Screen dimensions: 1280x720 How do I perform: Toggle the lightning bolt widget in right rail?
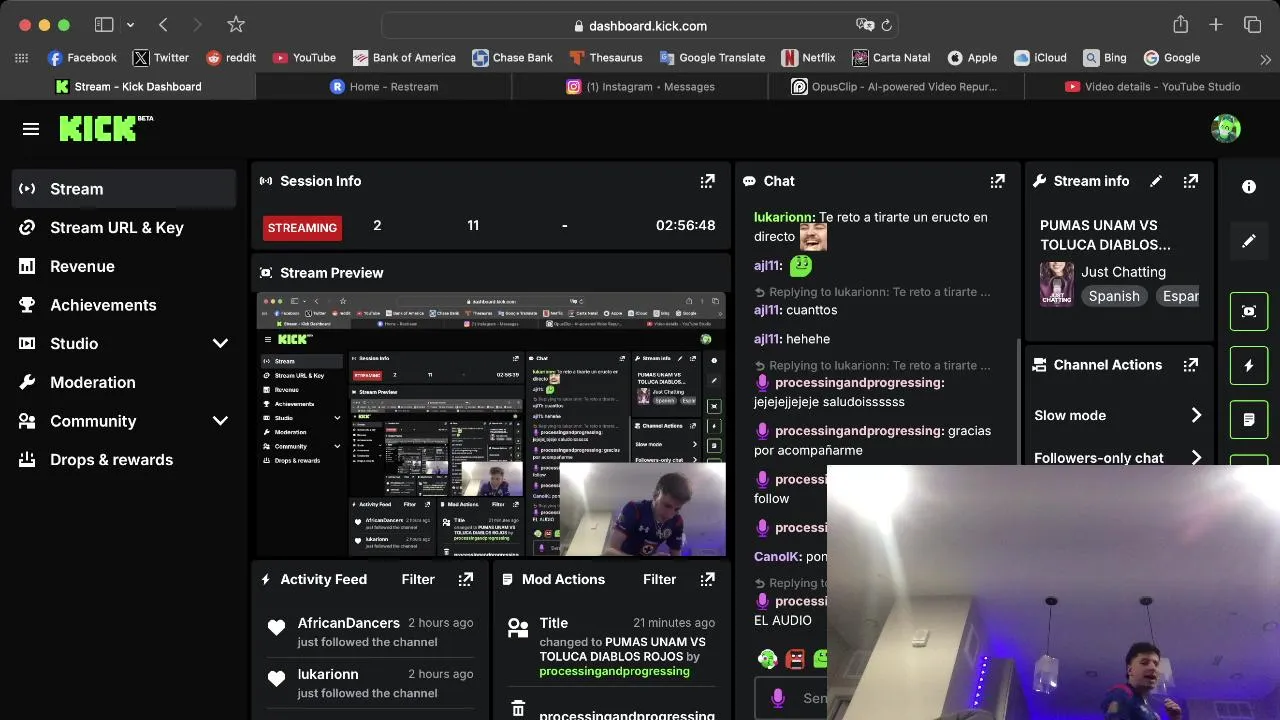[x=1249, y=366]
